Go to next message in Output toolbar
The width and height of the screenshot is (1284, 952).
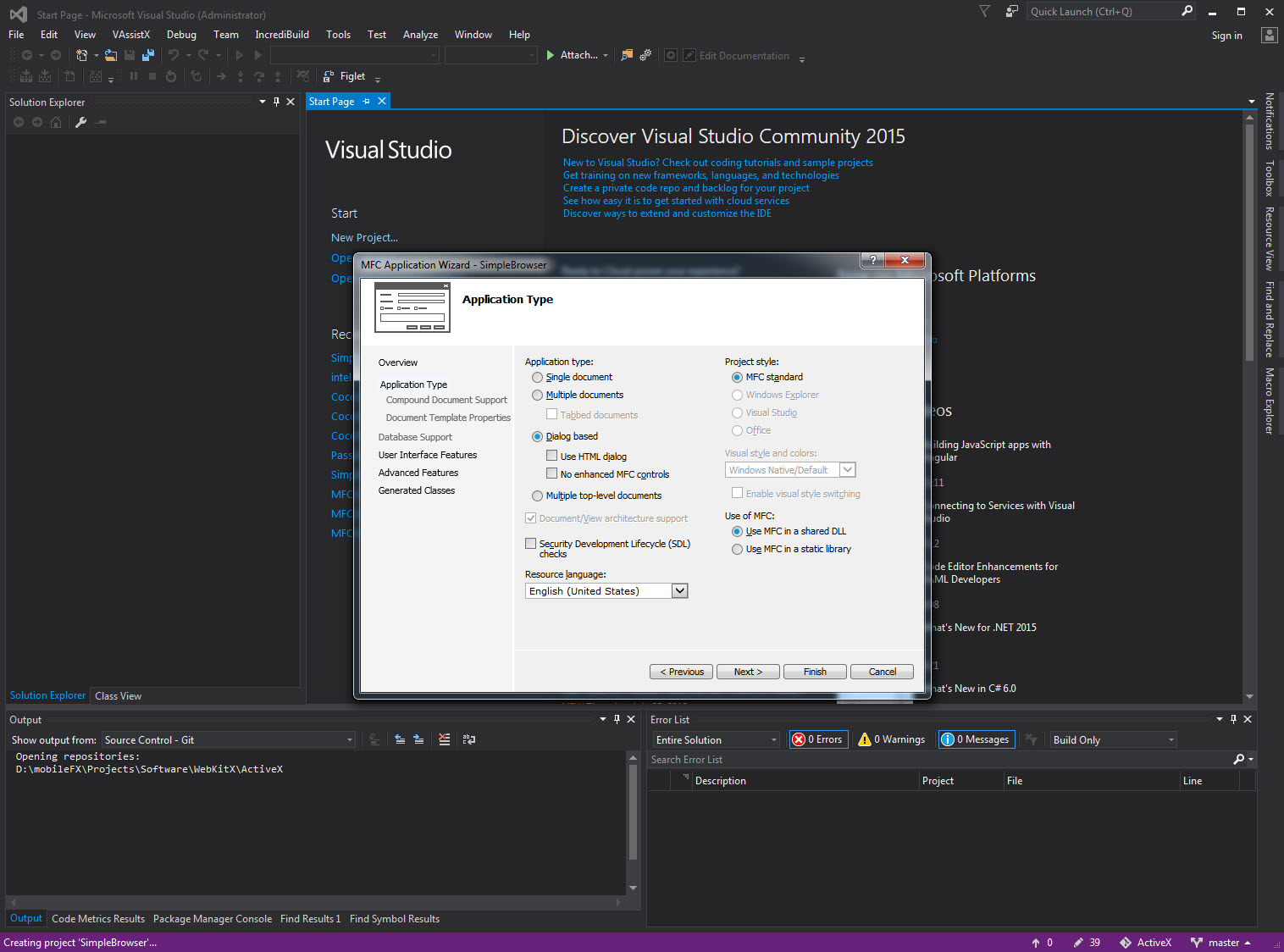pos(418,739)
